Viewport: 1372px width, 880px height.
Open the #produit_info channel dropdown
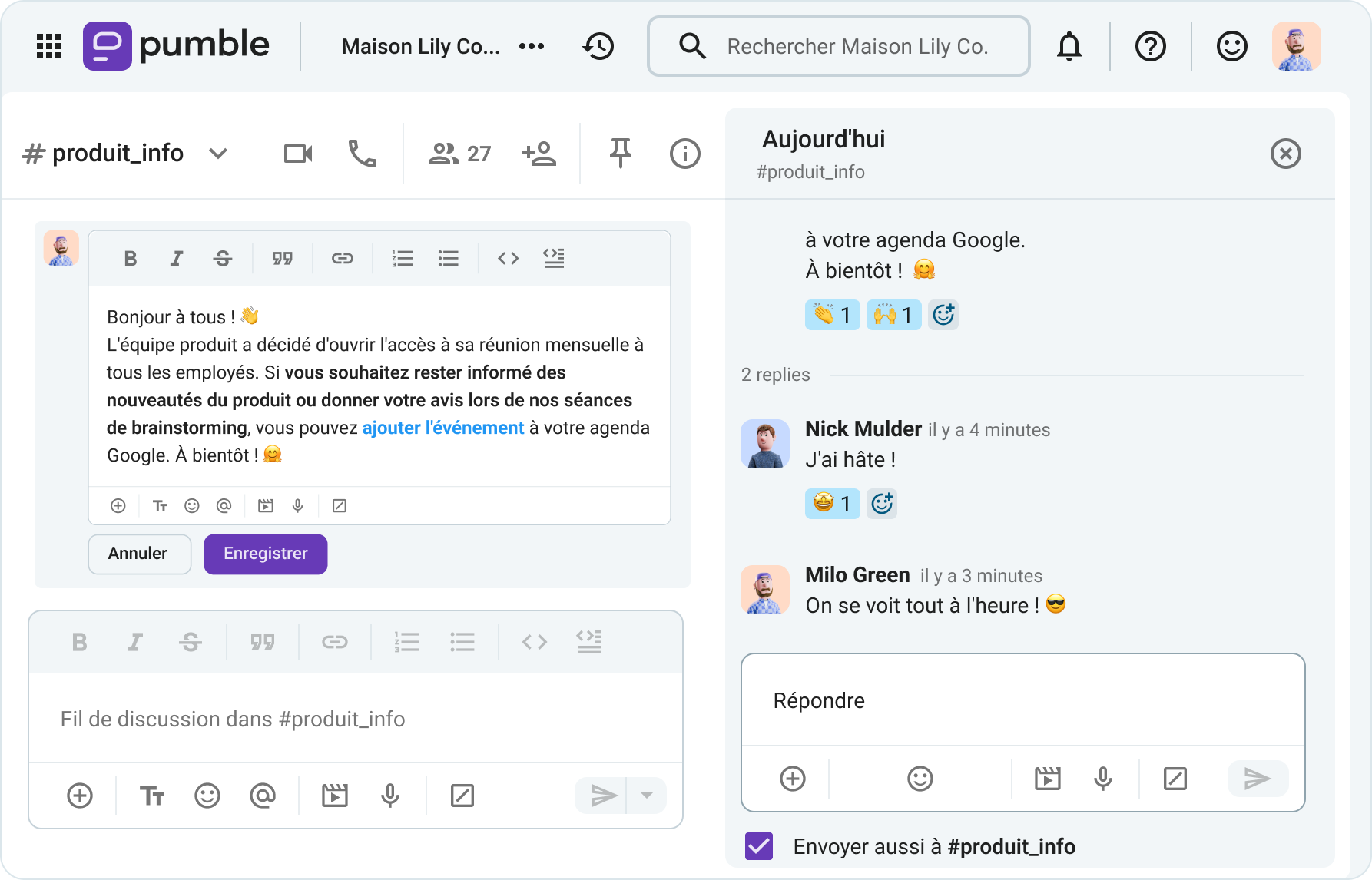(x=217, y=153)
